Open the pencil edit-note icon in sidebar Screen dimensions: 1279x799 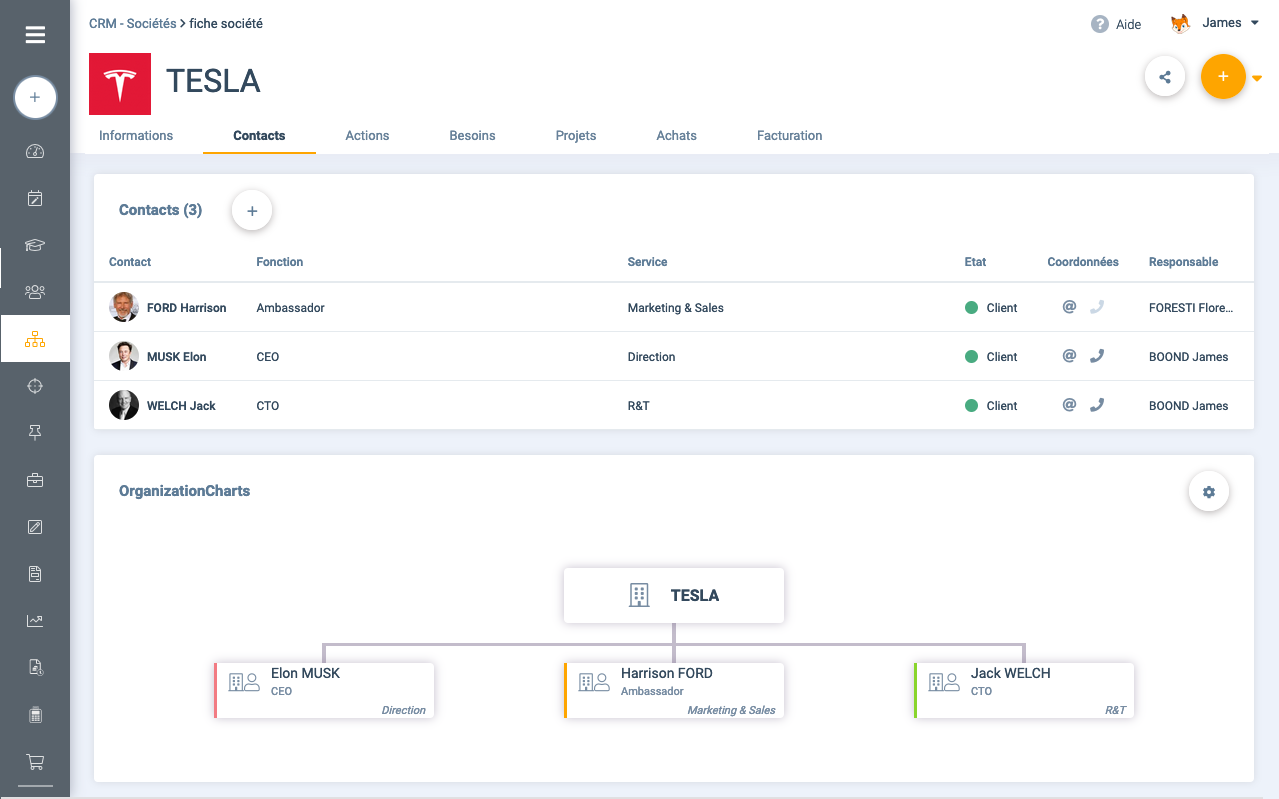[x=35, y=527]
